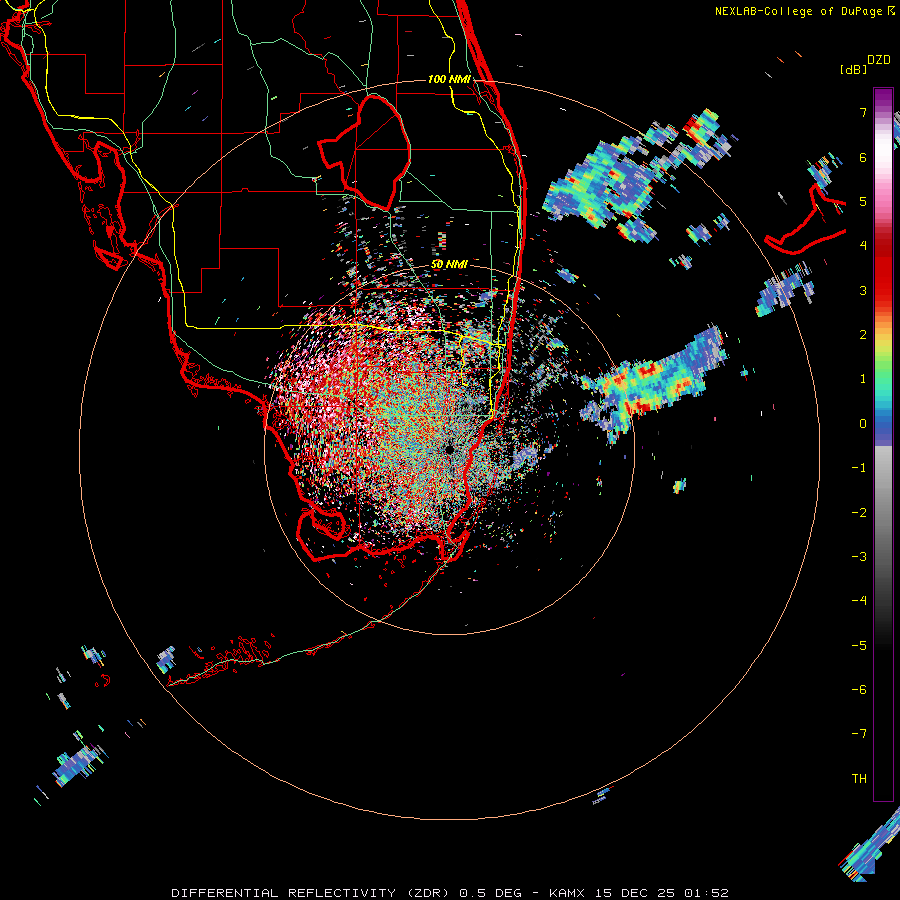Click the 3 value on the color scale

point(863,290)
